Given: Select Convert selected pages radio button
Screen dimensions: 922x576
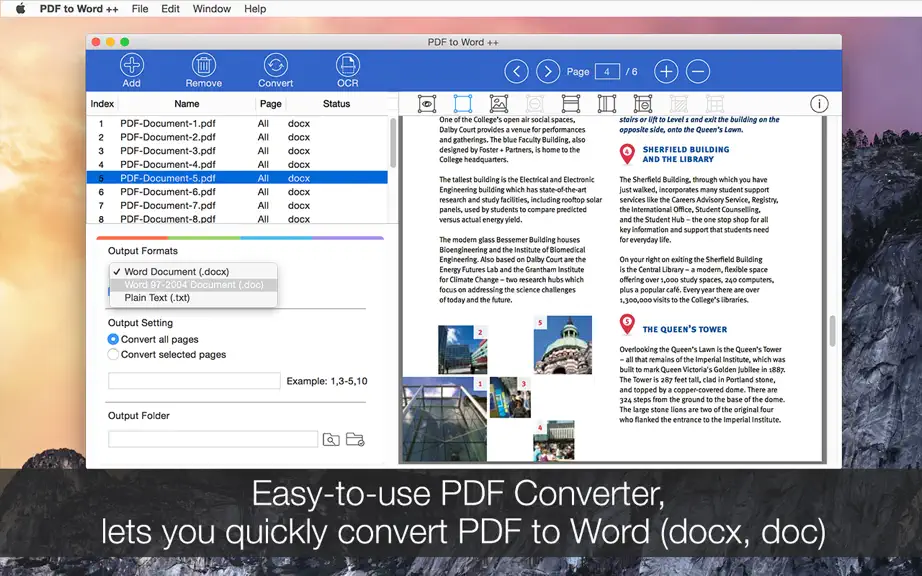Looking at the screenshot, I should (113, 354).
